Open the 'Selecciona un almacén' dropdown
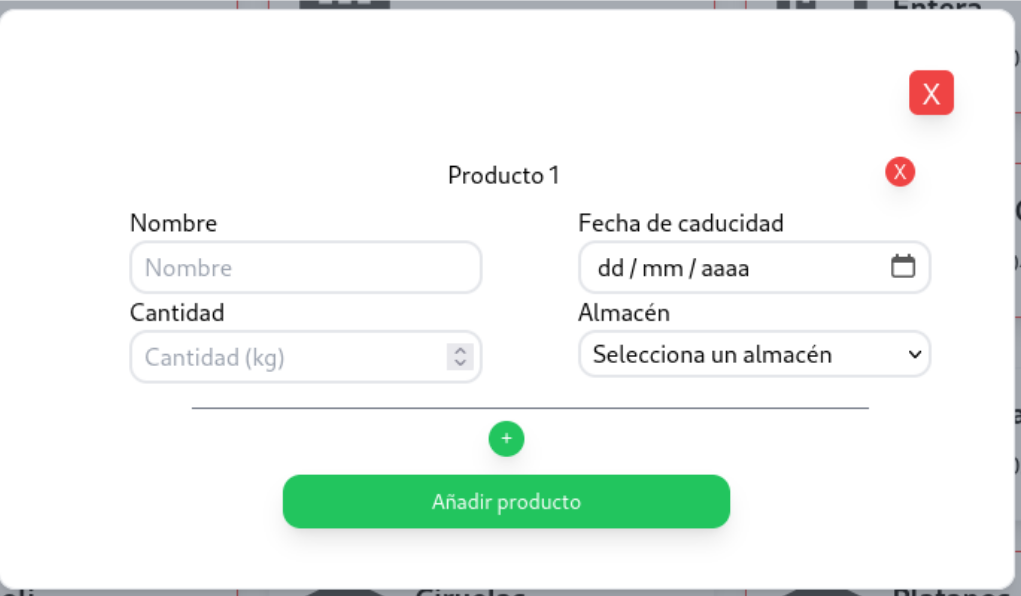Screen dimensions: 1021x596 tap(740, 354)
